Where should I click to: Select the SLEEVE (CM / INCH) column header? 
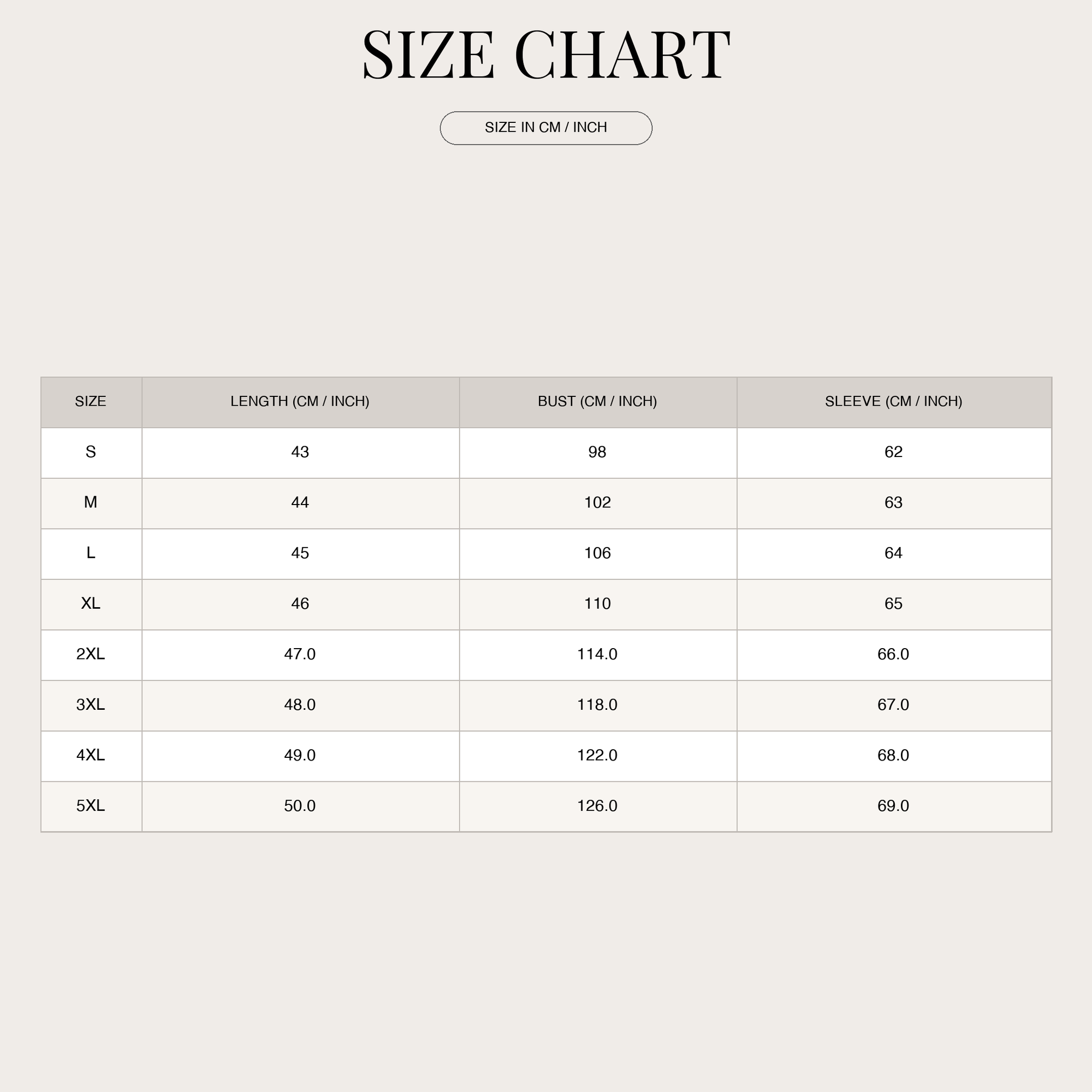point(894,402)
